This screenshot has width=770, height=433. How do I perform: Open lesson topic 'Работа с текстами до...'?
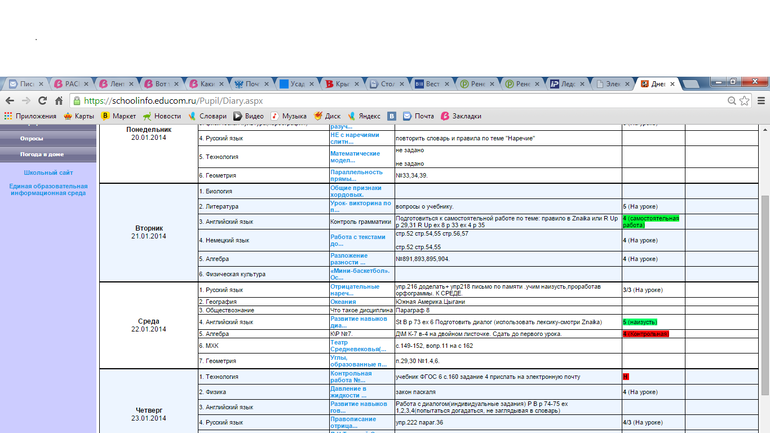pyautogui.click(x=358, y=240)
